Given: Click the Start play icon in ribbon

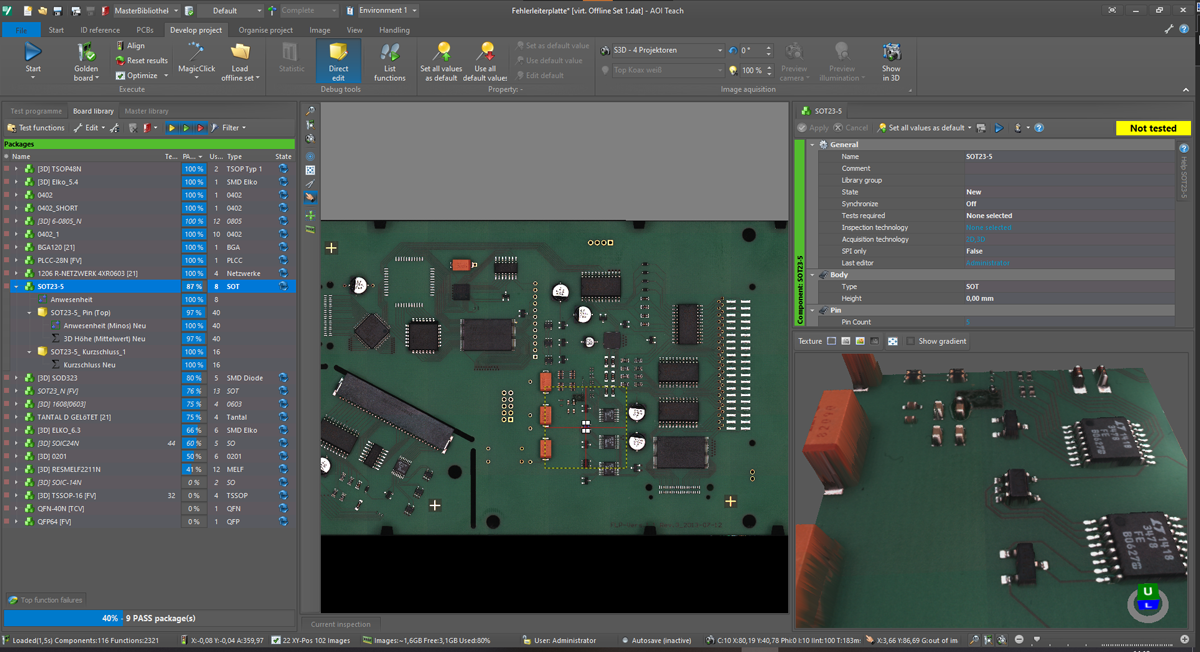Looking at the screenshot, I should 33,52.
